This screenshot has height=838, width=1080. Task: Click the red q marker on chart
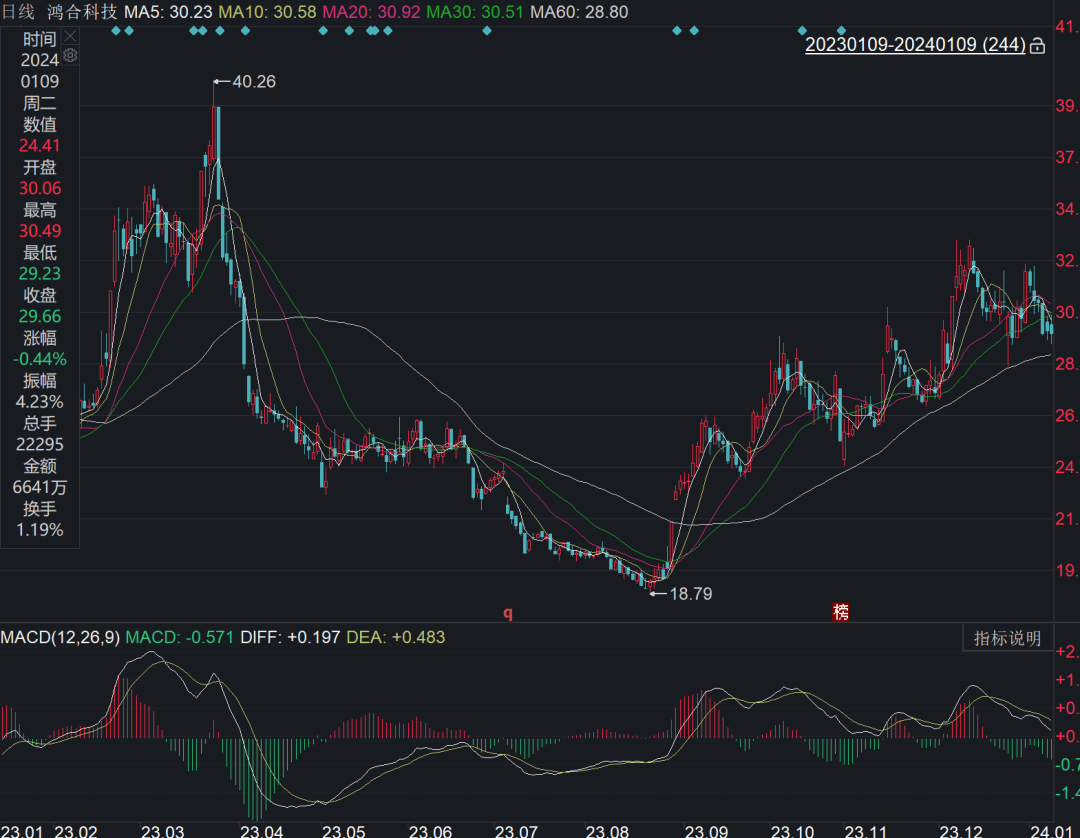[508, 613]
